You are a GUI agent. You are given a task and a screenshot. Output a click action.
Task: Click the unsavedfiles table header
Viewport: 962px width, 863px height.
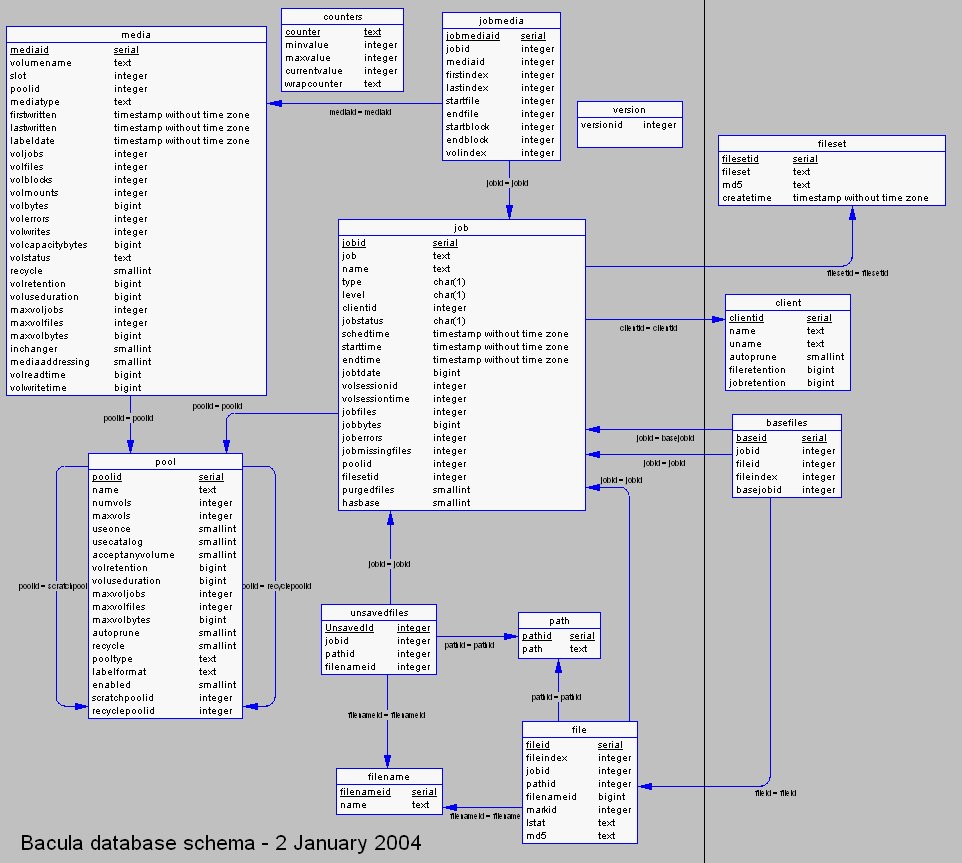click(378, 612)
